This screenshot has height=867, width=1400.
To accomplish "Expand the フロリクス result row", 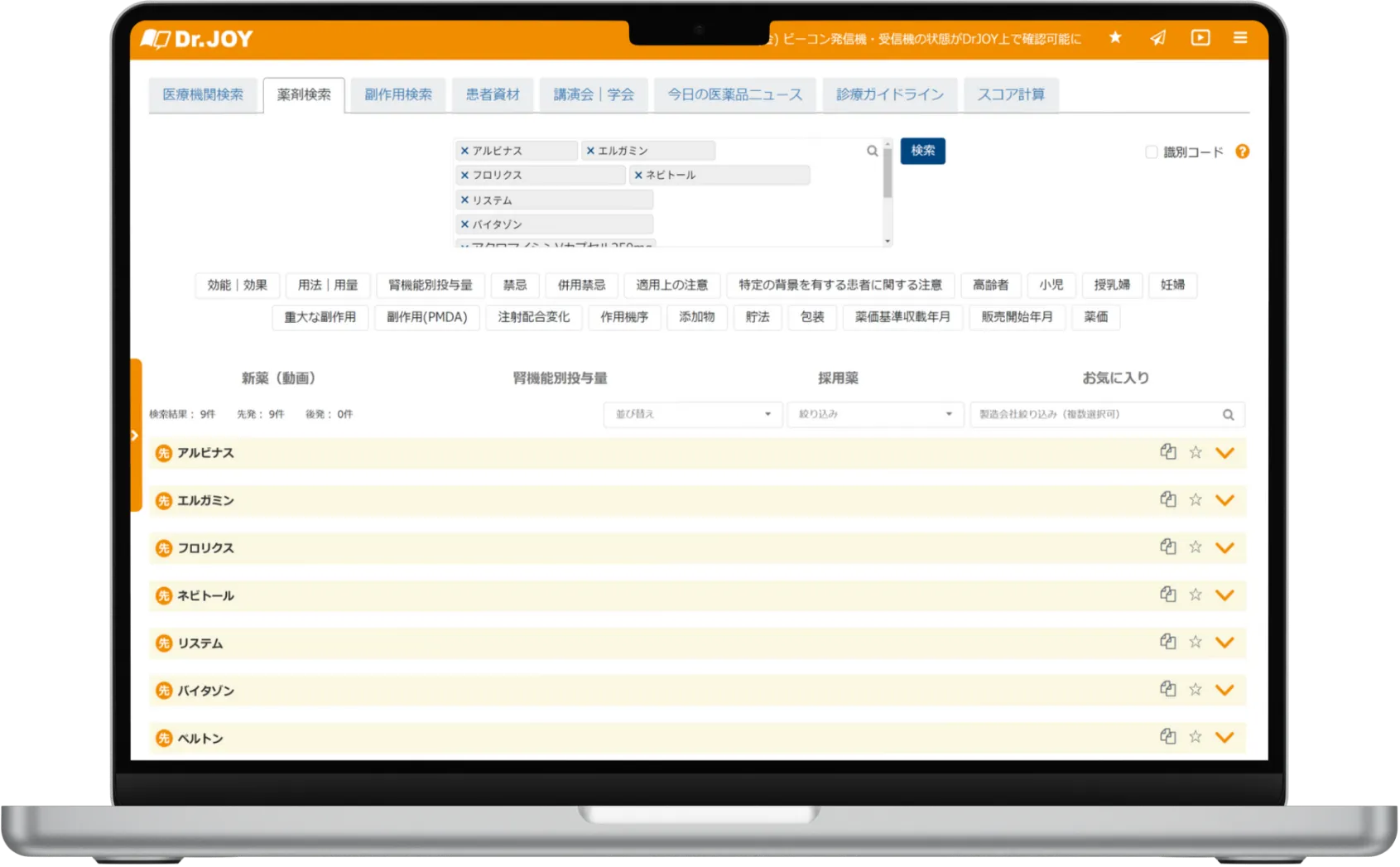I will point(1224,547).
